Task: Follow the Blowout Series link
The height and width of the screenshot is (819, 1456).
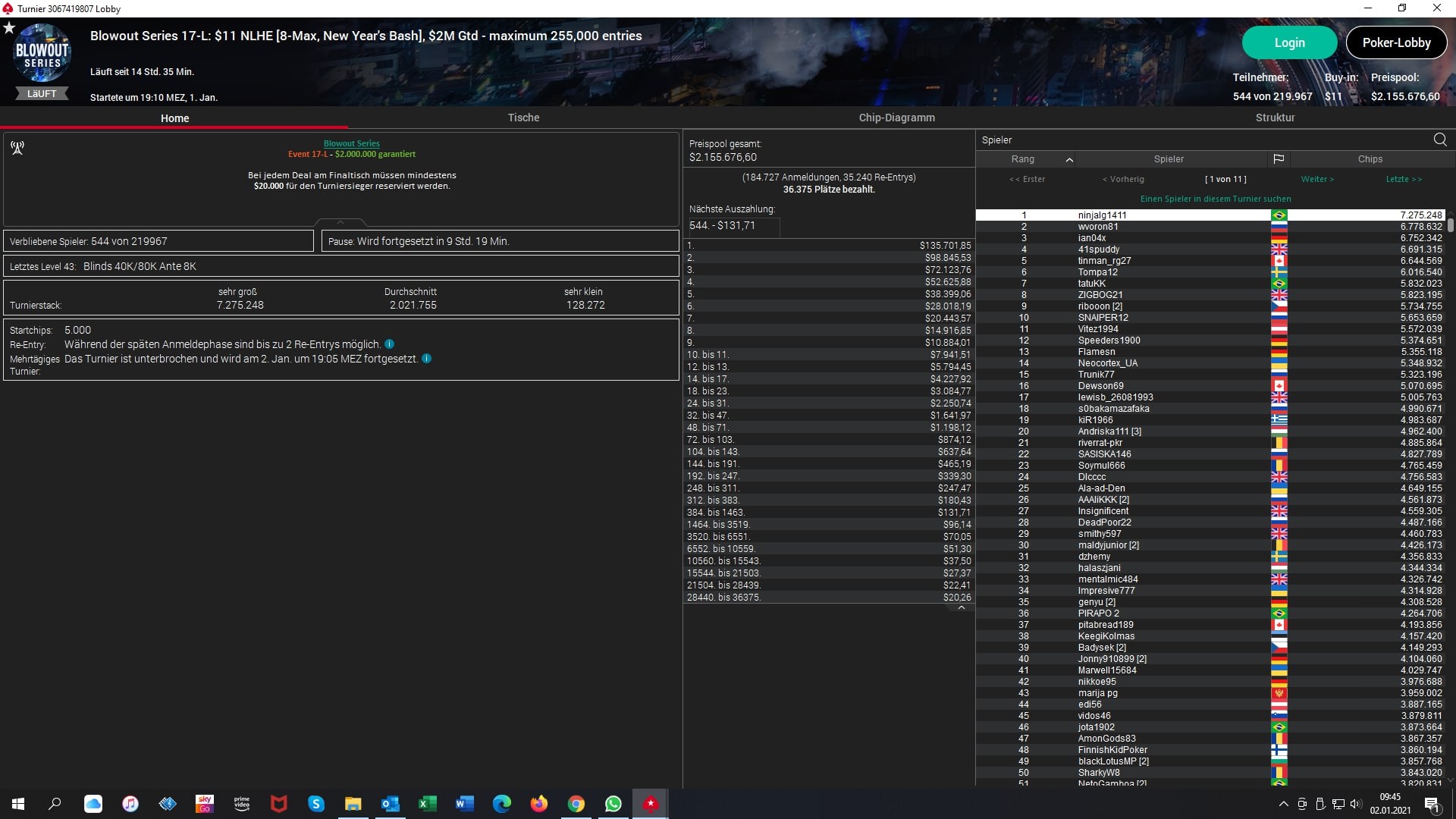Action: point(351,143)
